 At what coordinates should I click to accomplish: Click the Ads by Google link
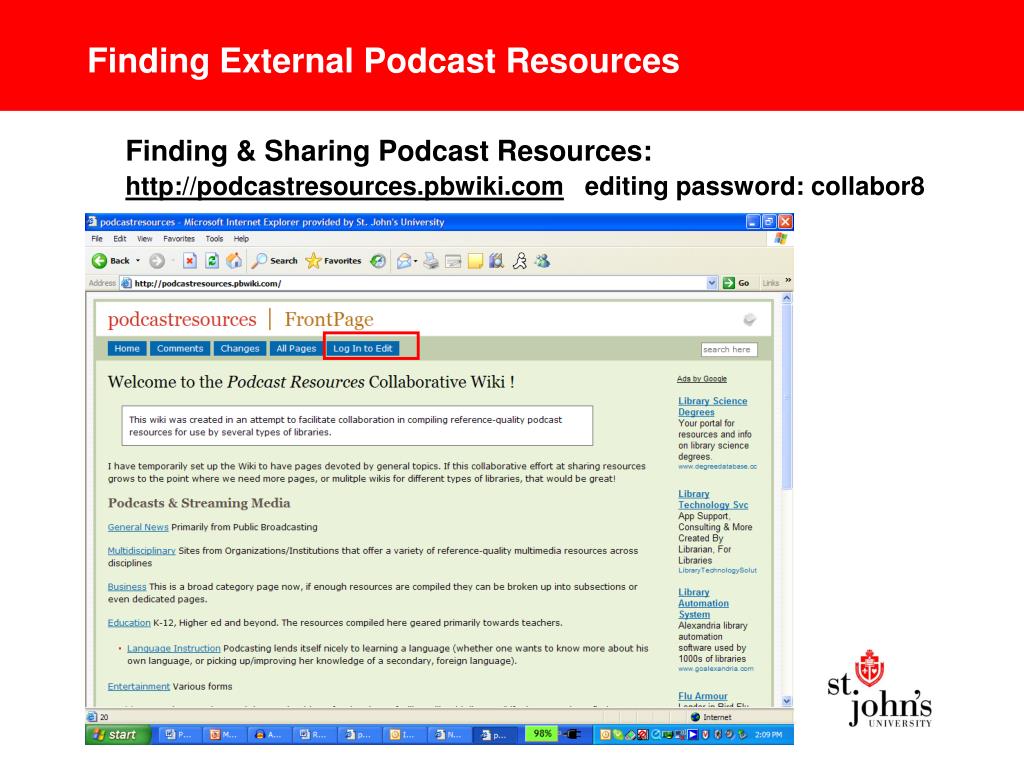[701, 379]
